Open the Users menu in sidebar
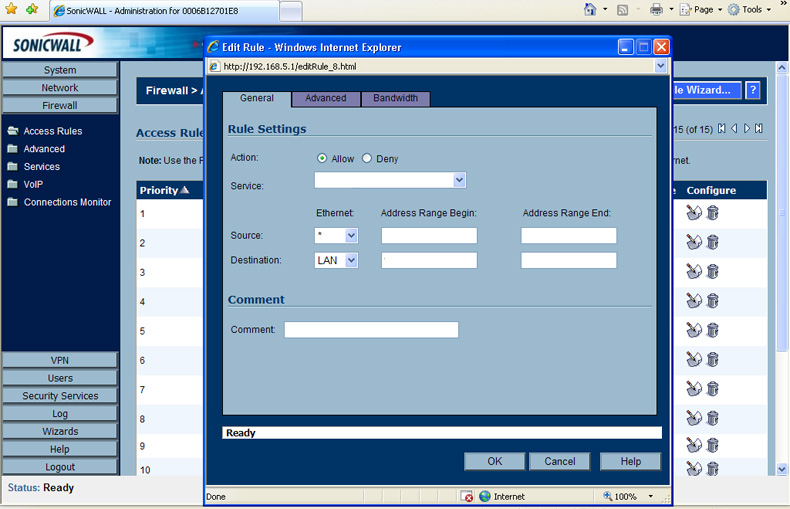This screenshot has height=509, width=790. click(60, 378)
